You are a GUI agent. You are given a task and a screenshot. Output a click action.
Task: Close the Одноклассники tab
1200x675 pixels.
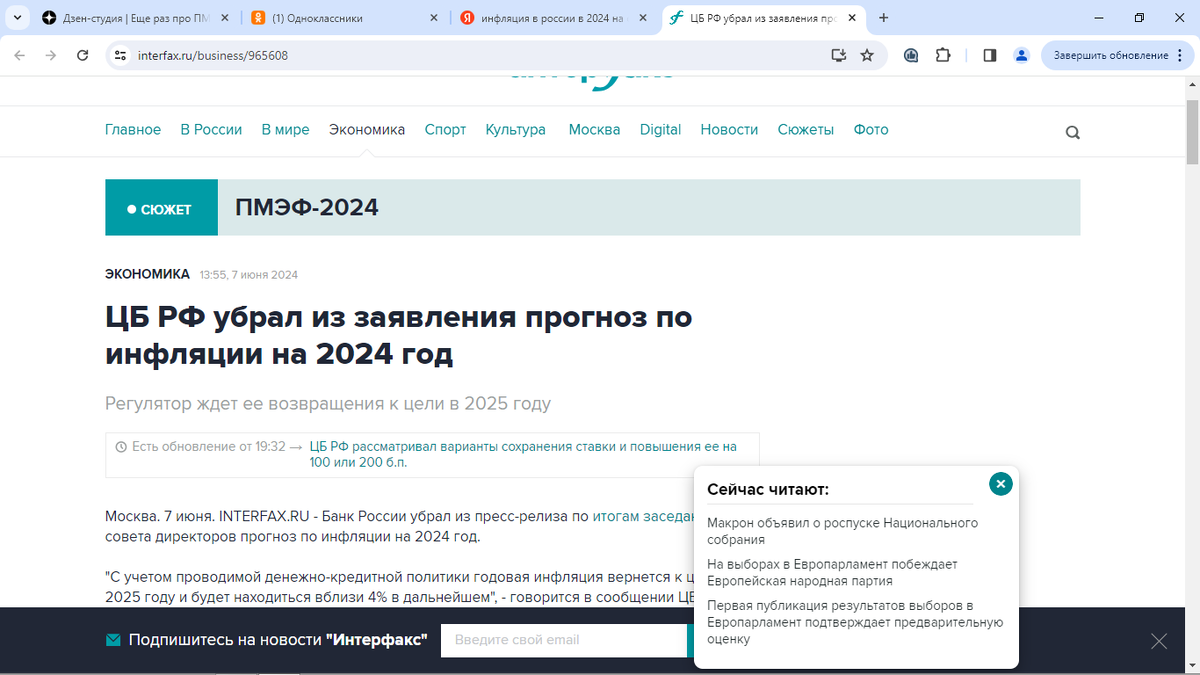click(433, 18)
